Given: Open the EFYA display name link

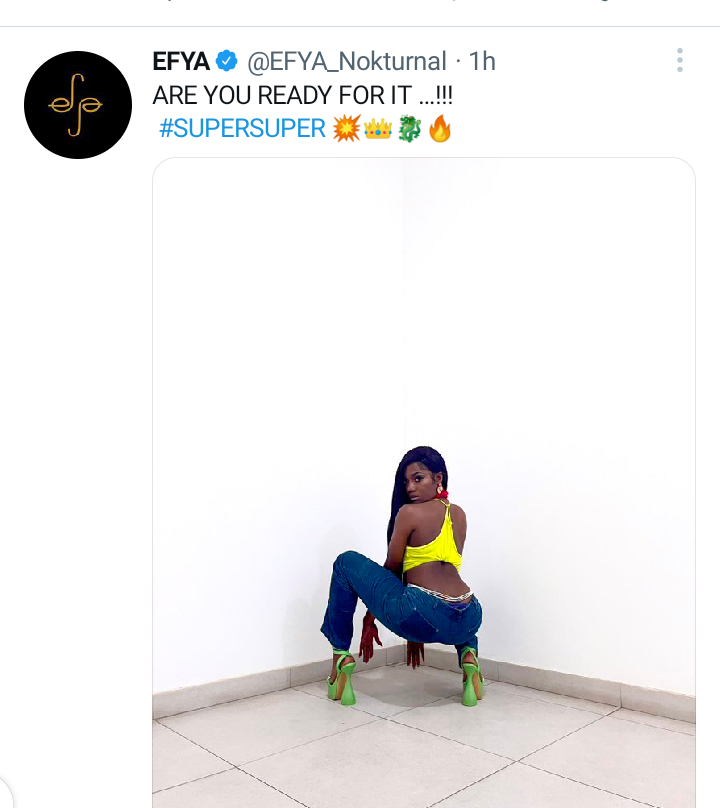Looking at the screenshot, I should (181, 61).
